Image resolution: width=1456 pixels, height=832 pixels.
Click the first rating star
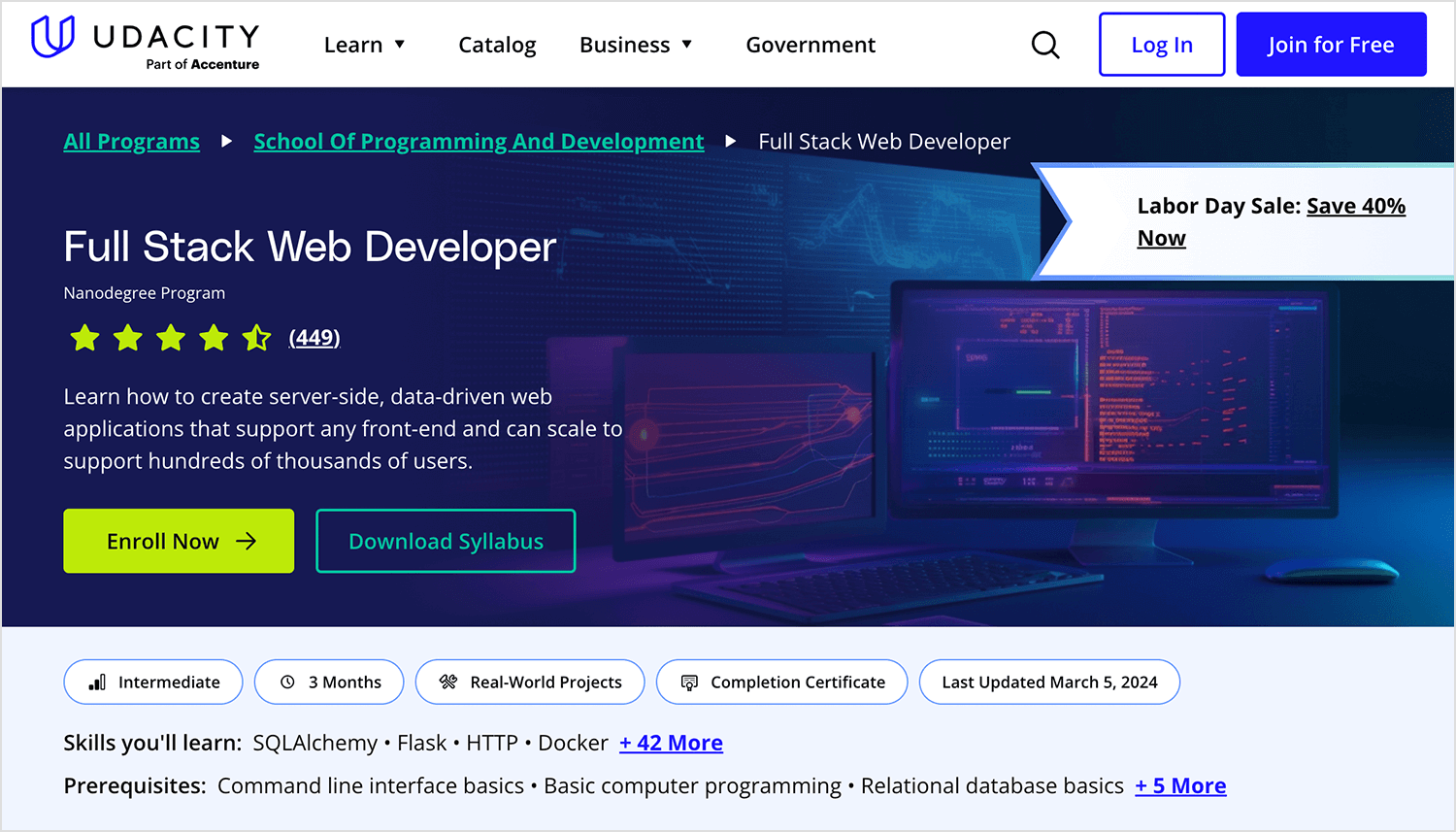tap(85, 338)
